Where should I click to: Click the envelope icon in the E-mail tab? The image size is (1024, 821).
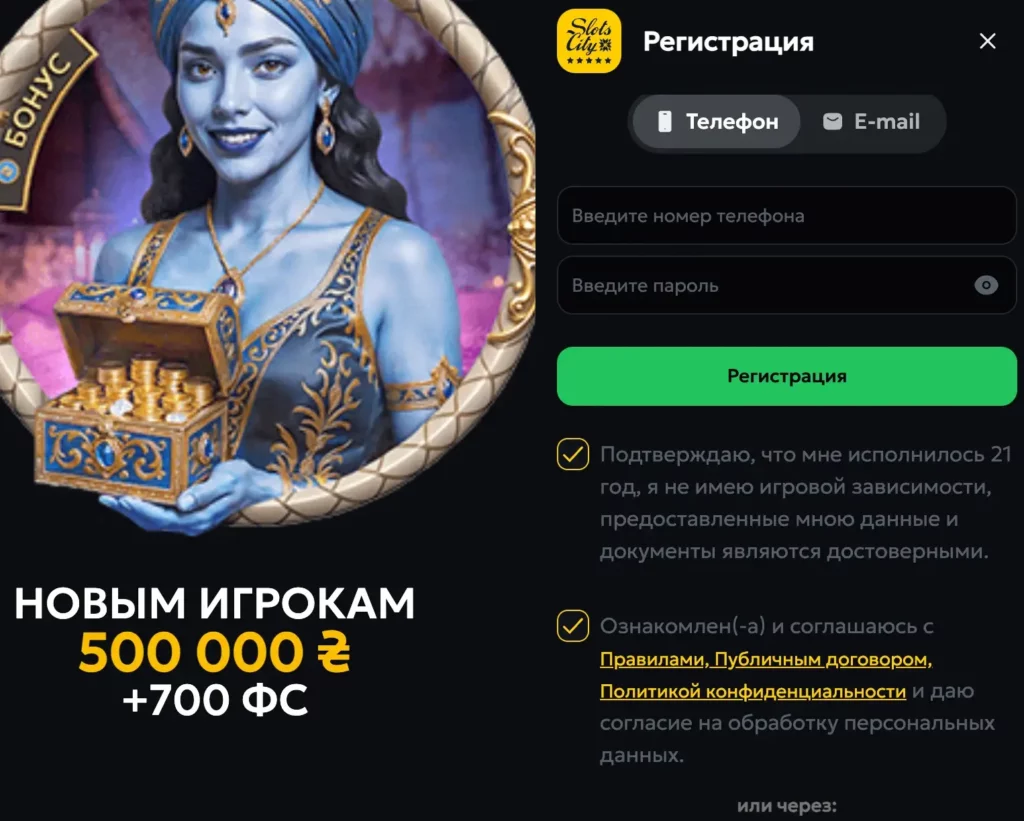pos(832,121)
